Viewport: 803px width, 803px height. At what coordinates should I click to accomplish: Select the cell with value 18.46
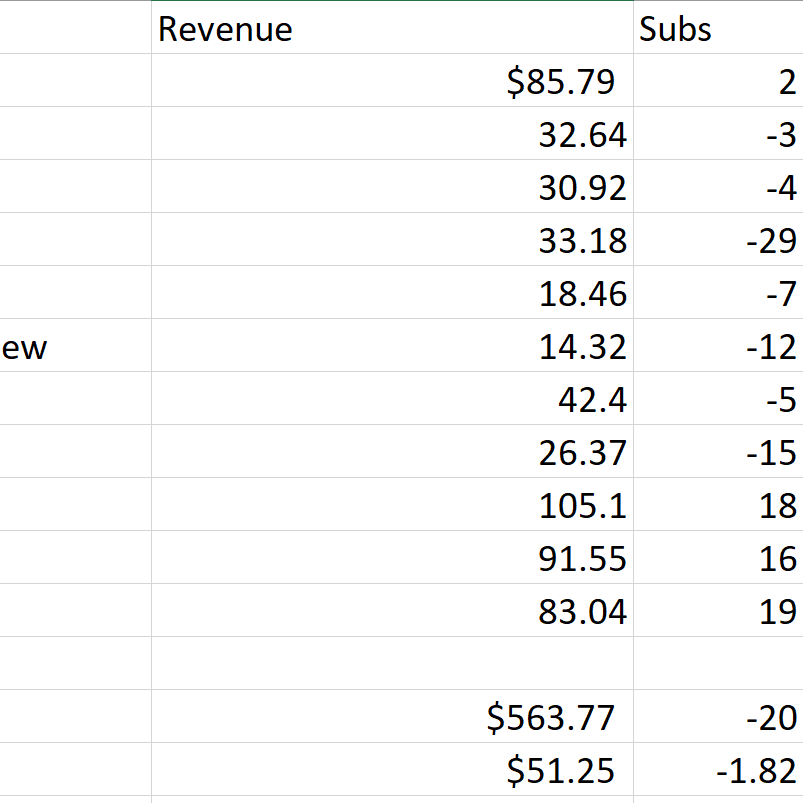(x=391, y=293)
